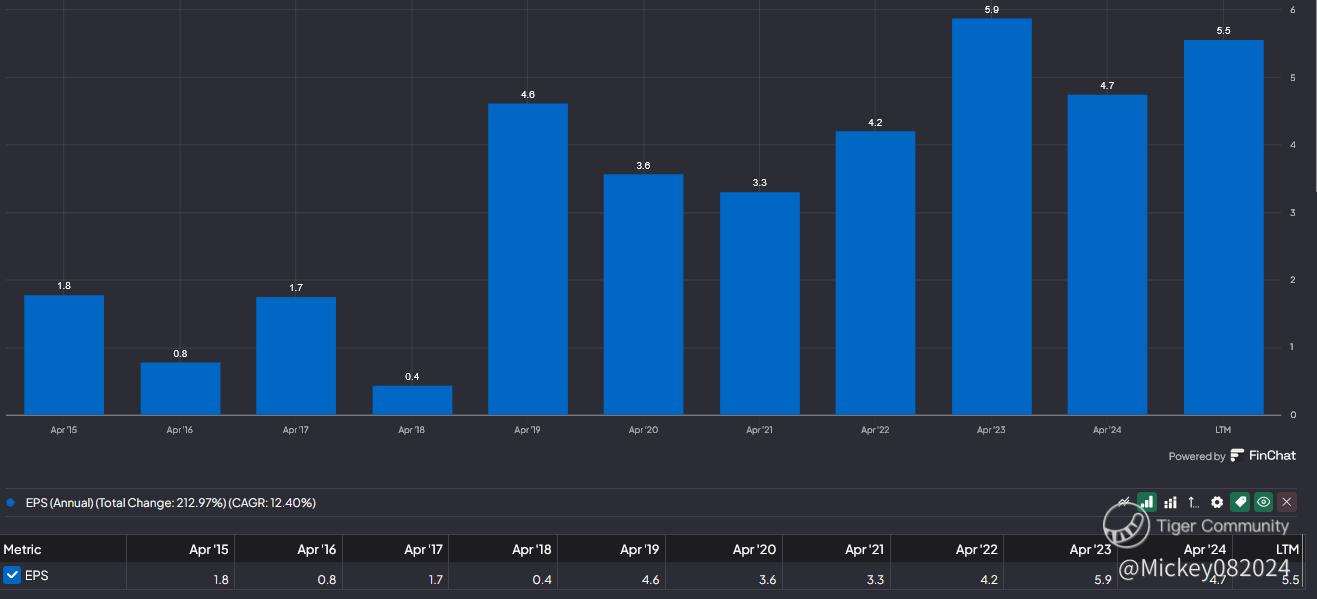Click the y-axis value 3

[1293, 212]
